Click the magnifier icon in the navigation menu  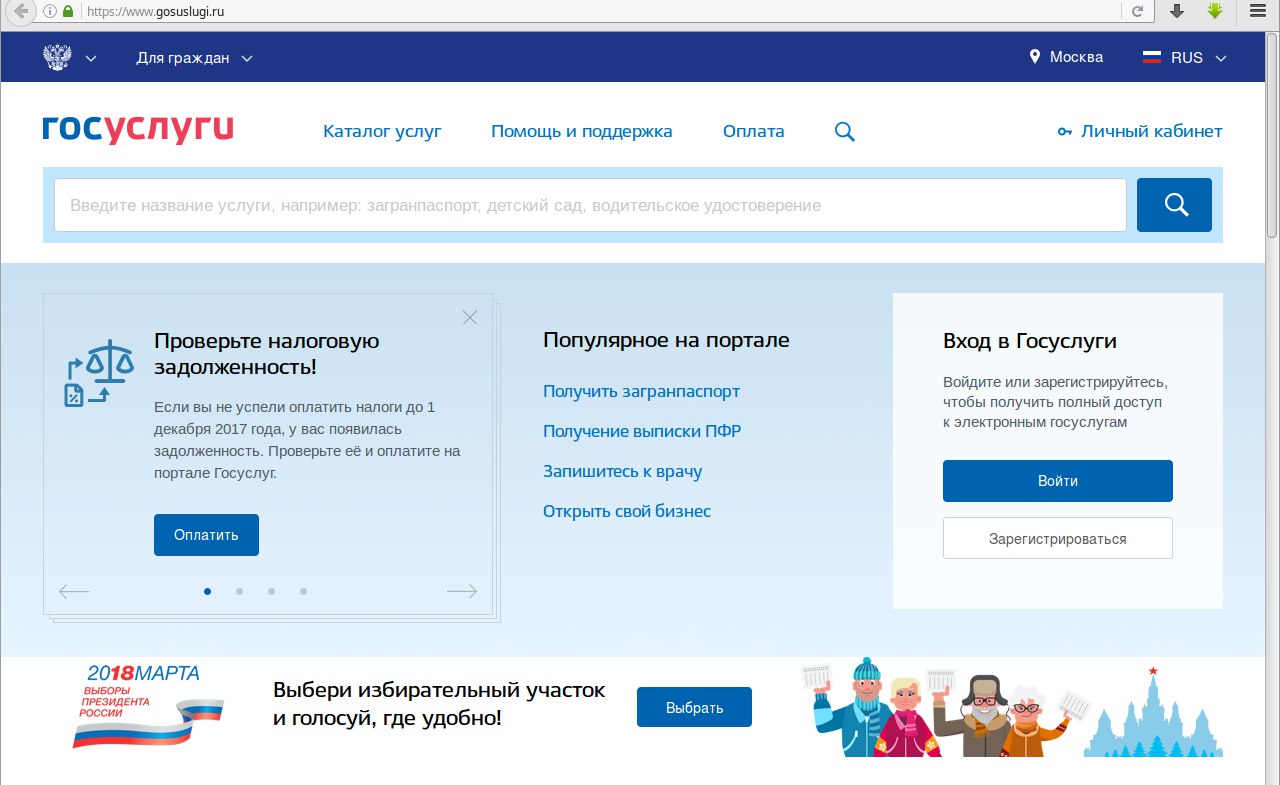tap(845, 131)
